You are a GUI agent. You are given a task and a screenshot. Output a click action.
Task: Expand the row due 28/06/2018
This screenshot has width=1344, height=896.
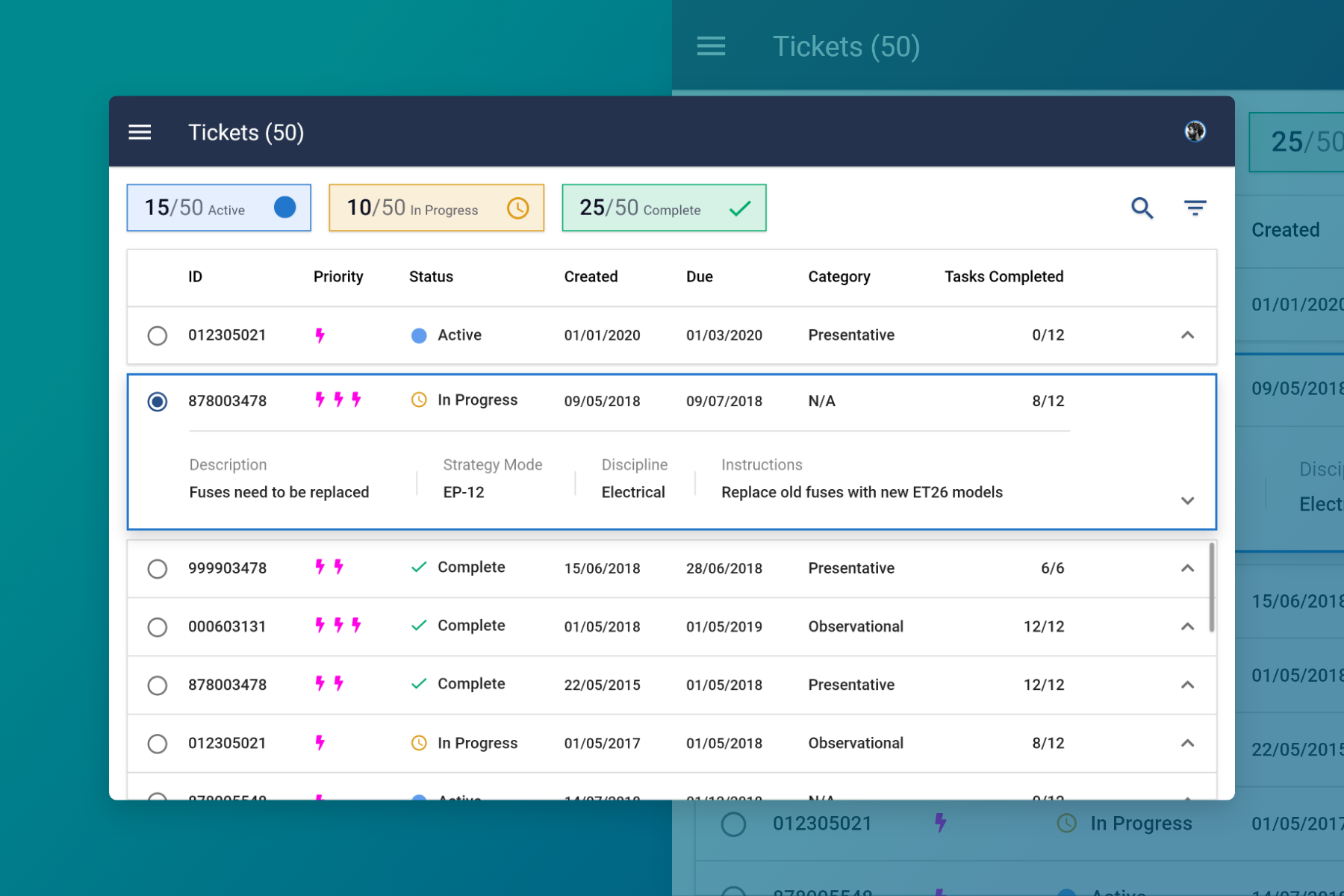coord(1187,569)
